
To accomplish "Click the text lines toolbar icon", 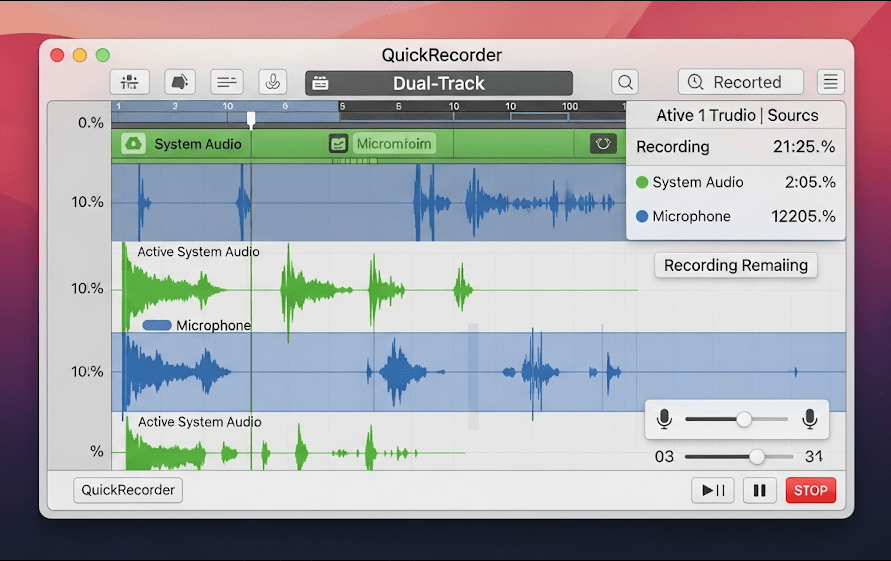I will coord(226,83).
